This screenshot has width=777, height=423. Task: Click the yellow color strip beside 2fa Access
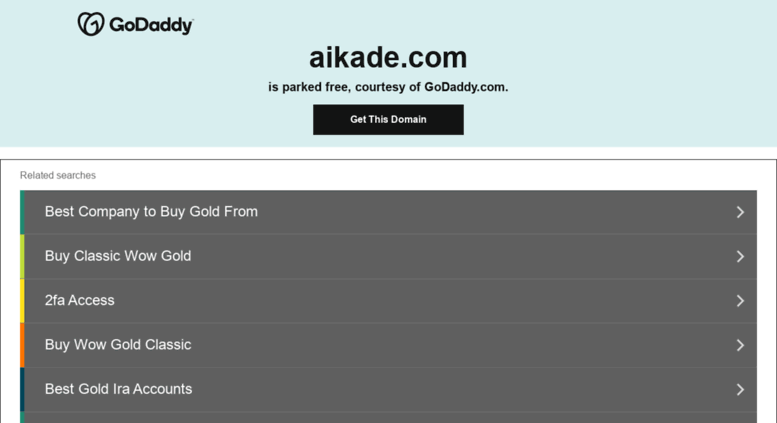tap(22, 300)
